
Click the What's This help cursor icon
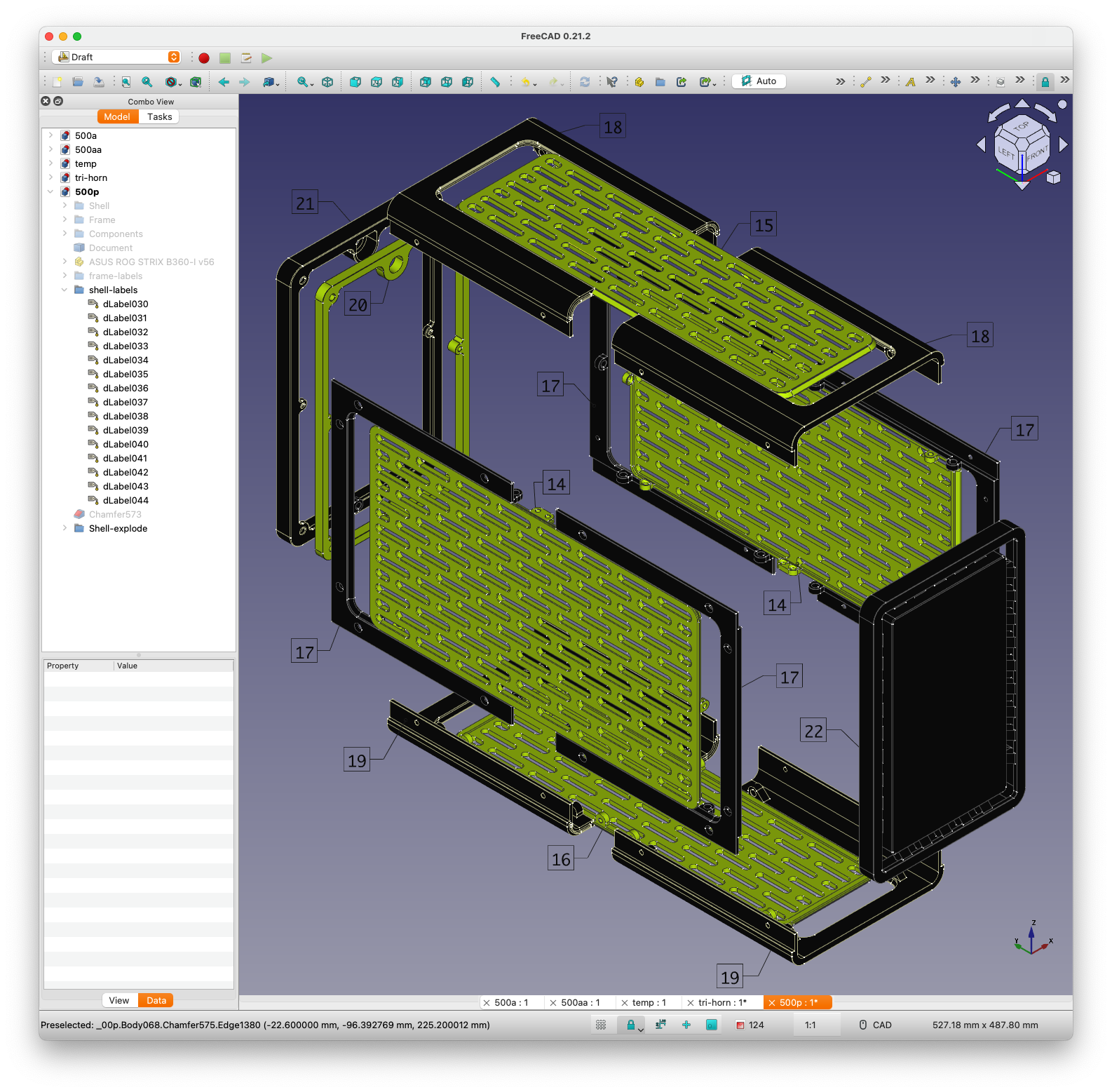point(613,82)
